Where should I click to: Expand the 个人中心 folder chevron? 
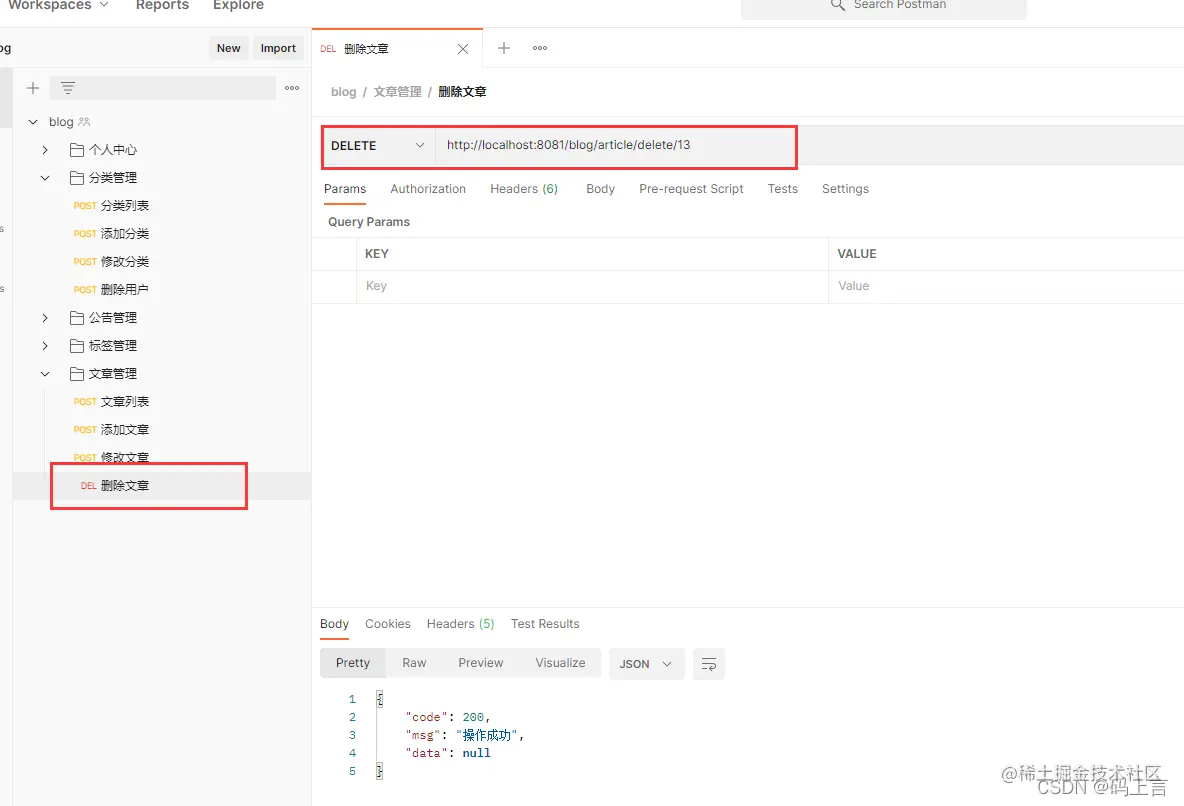point(45,150)
